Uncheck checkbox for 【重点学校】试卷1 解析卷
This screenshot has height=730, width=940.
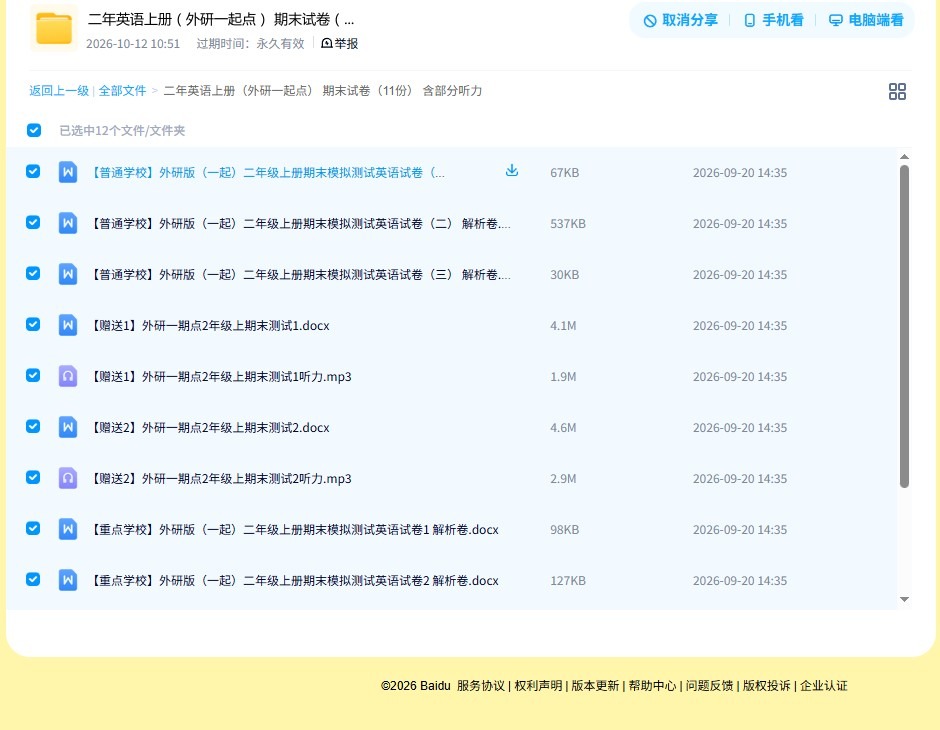point(33,528)
